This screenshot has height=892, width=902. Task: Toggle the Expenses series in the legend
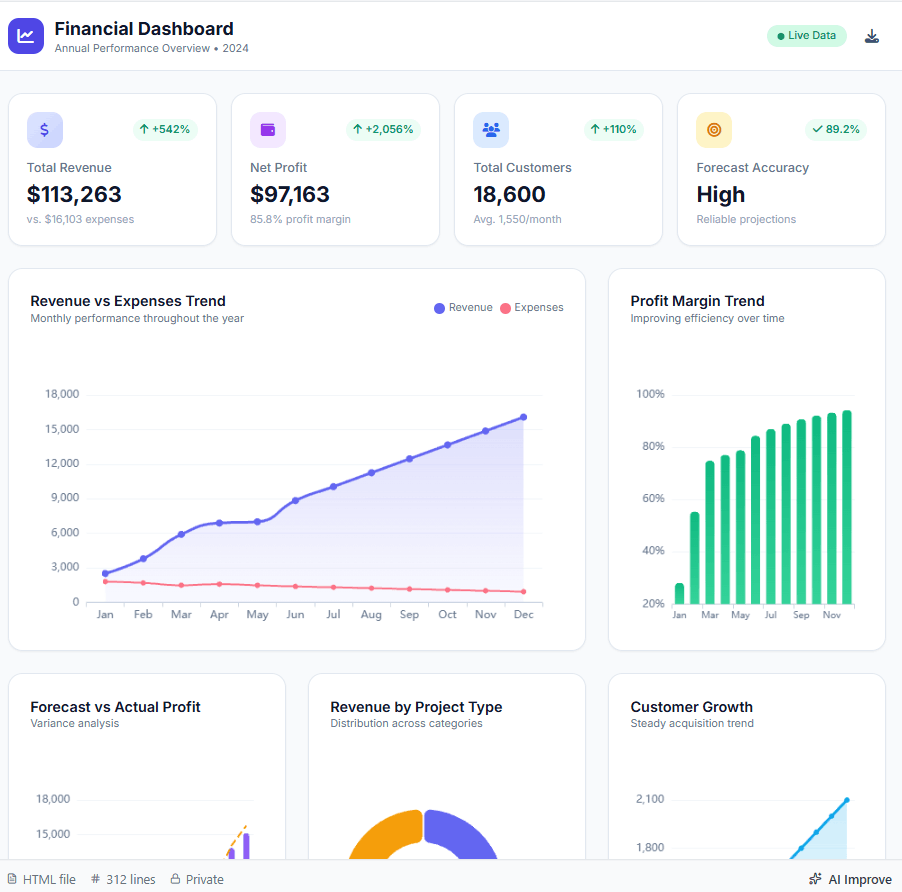[531, 307]
